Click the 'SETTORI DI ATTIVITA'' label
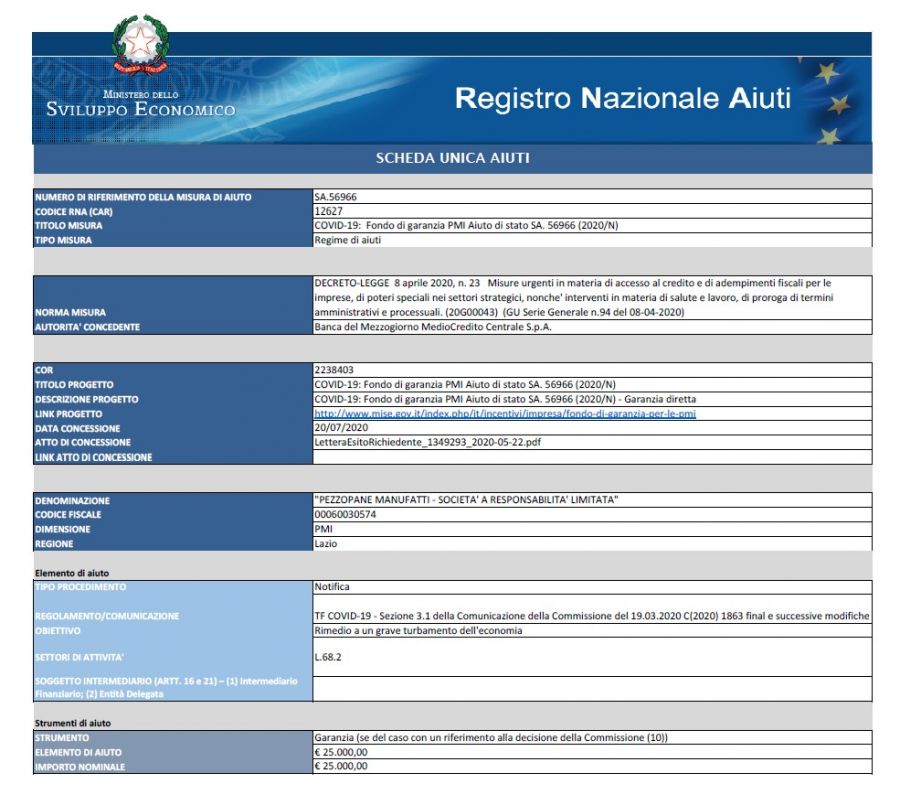 [79, 657]
